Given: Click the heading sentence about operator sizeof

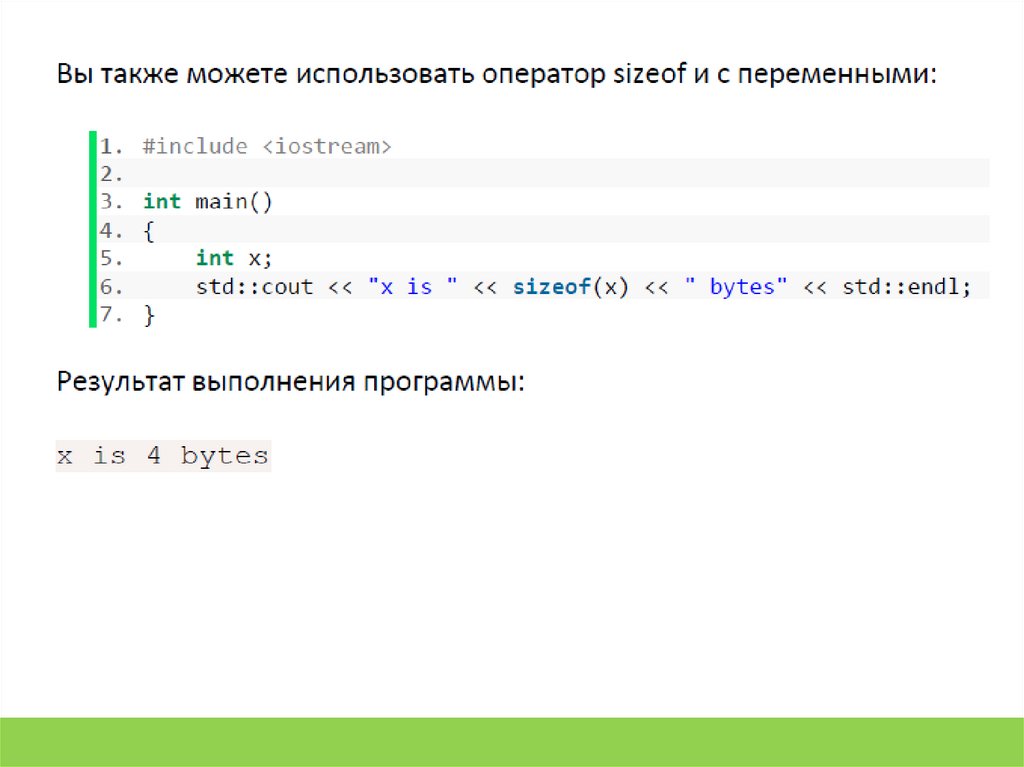Looking at the screenshot, I should [496, 73].
